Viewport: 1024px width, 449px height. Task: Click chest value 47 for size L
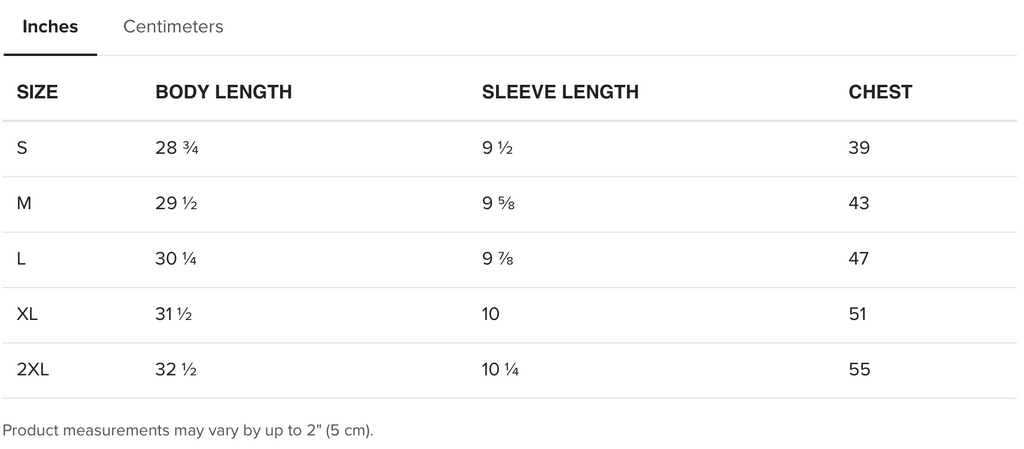click(859, 259)
